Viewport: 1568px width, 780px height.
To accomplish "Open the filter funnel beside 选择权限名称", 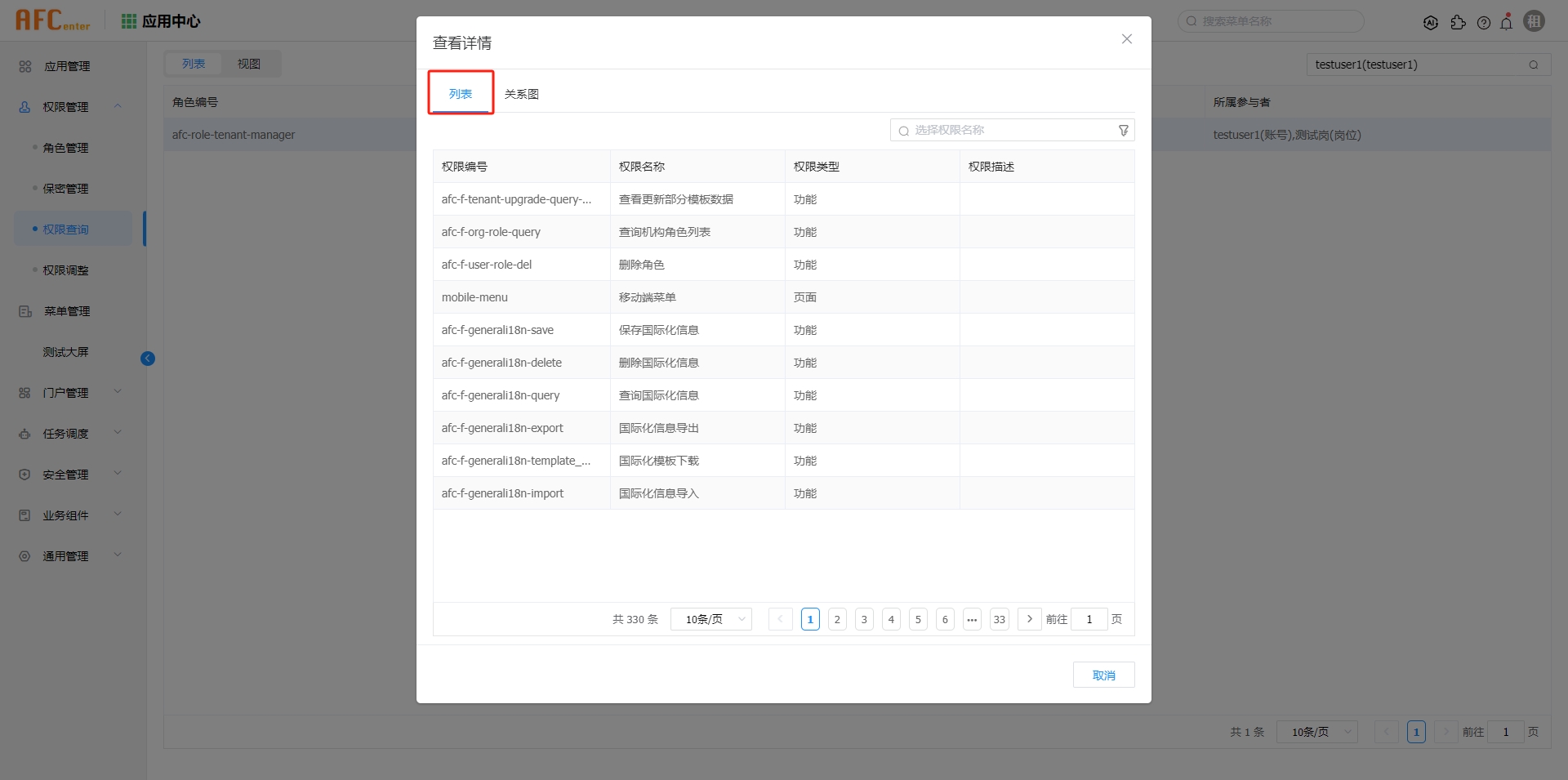I will tap(1123, 130).
